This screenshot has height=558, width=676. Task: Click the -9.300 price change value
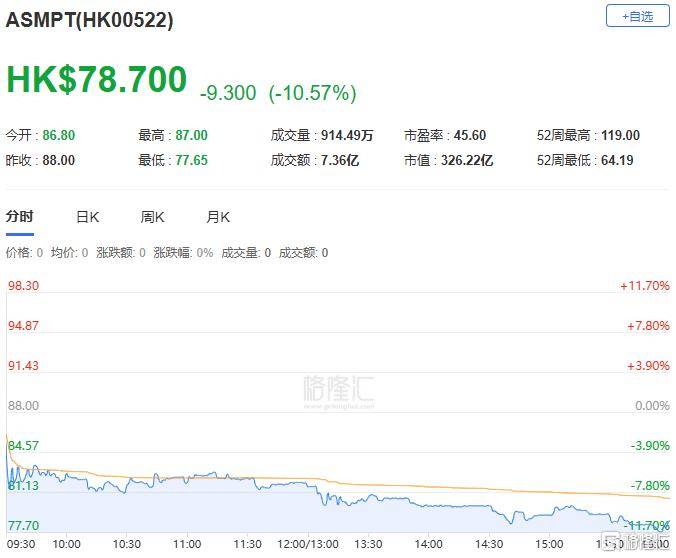[x=228, y=93]
